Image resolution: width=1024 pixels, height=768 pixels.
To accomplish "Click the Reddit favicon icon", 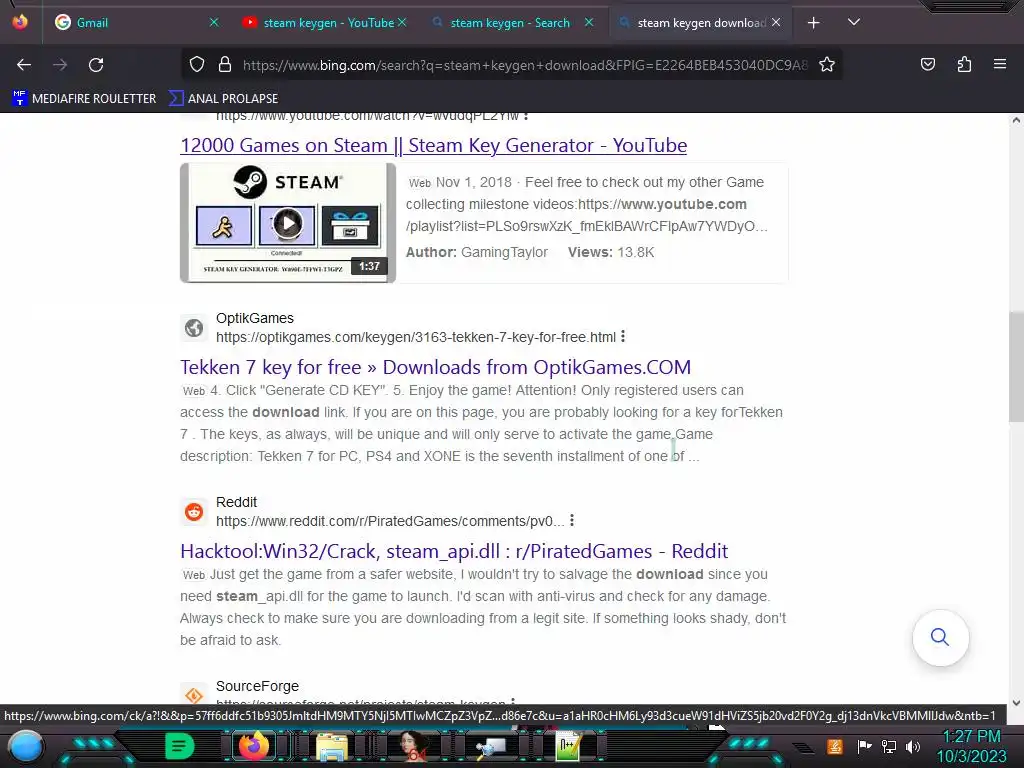I will coord(194,511).
